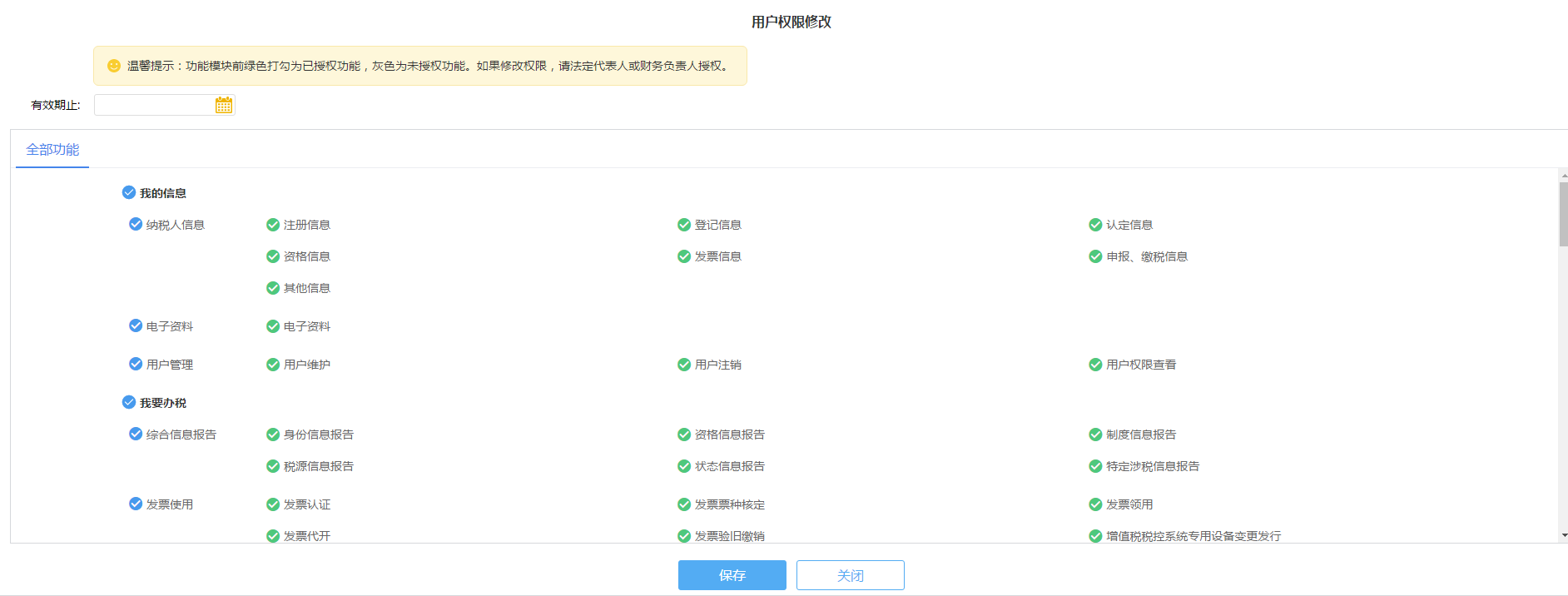Toggle the 电子资料 group blue checkmark

[x=136, y=325]
